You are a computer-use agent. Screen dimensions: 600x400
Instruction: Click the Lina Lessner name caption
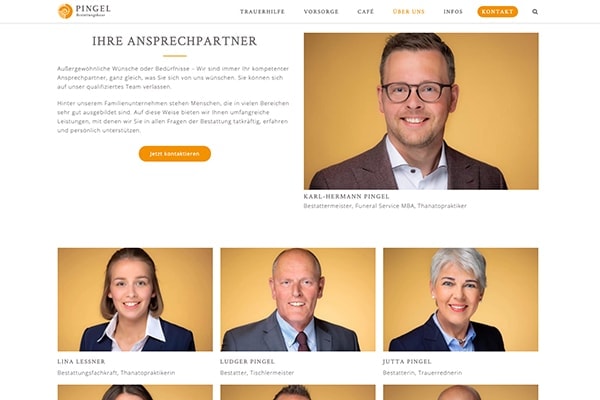coord(81,361)
